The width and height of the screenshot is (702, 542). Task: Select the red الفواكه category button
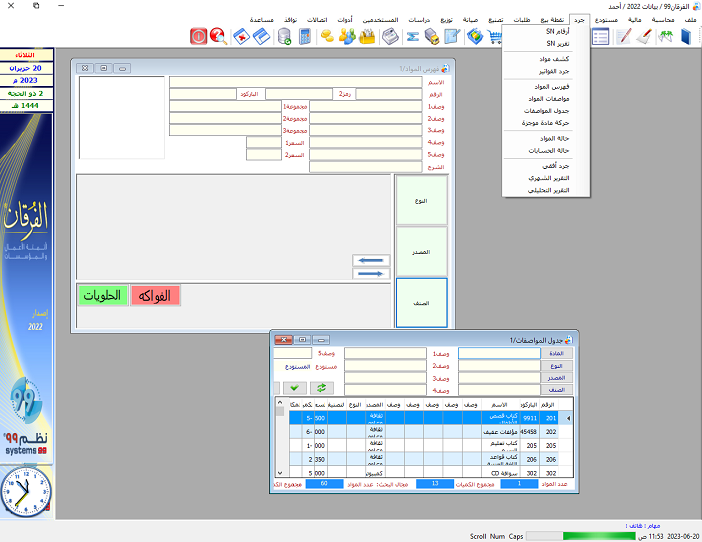pyautogui.click(x=155, y=295)
